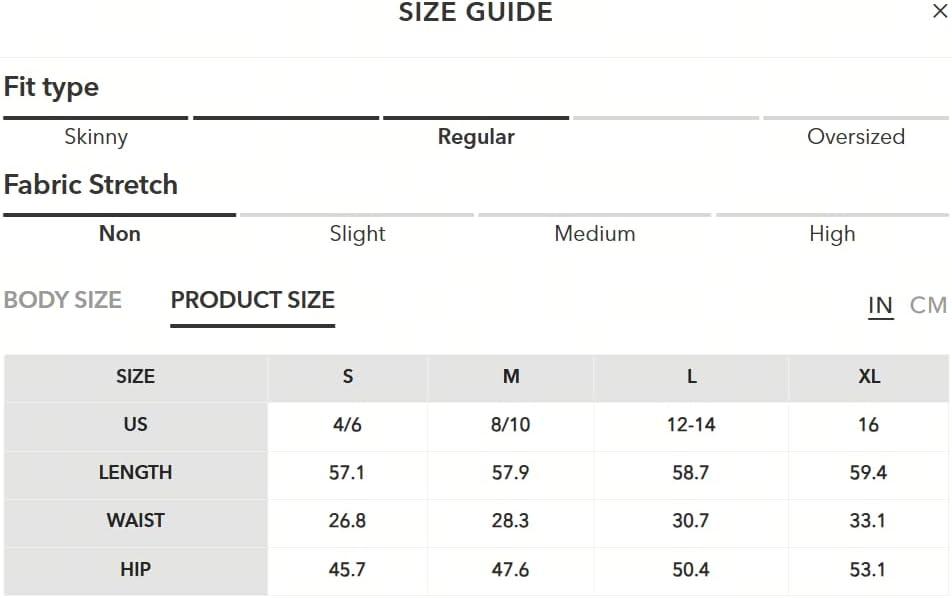952x598 pixels.
Task: Click the Oversized fit type label
Action: point(856,137)
